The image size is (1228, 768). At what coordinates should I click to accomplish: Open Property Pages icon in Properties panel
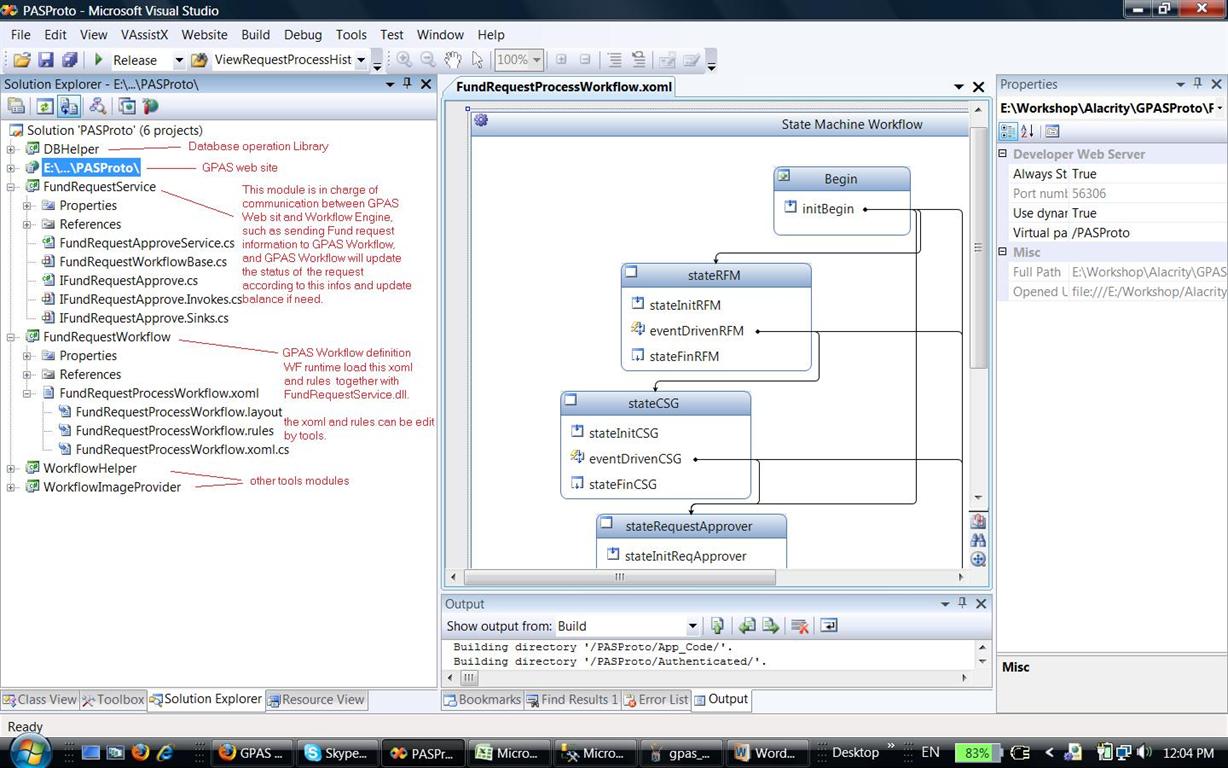click(1052, 131)
